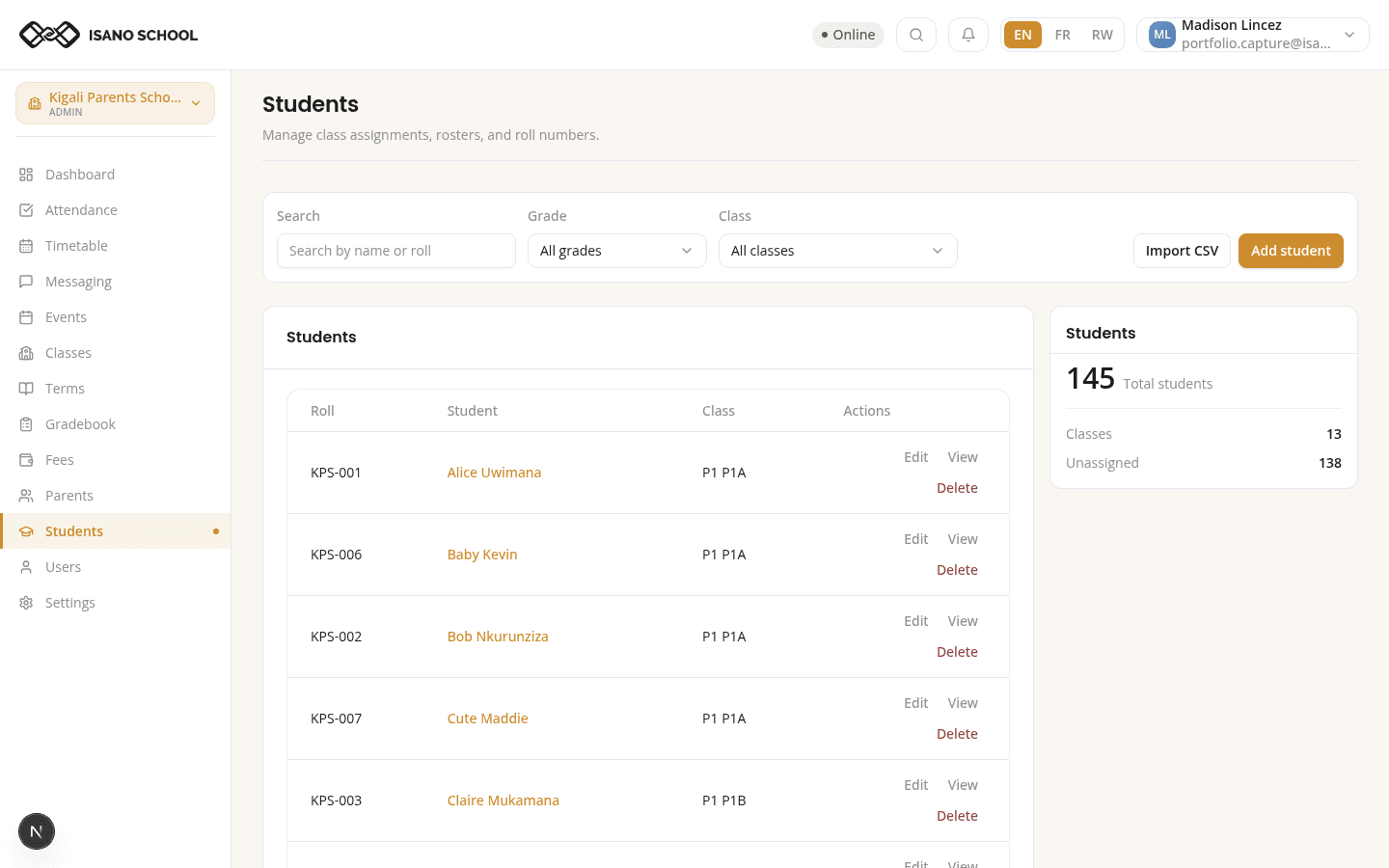Click the Unassigned count 138

1330,463
